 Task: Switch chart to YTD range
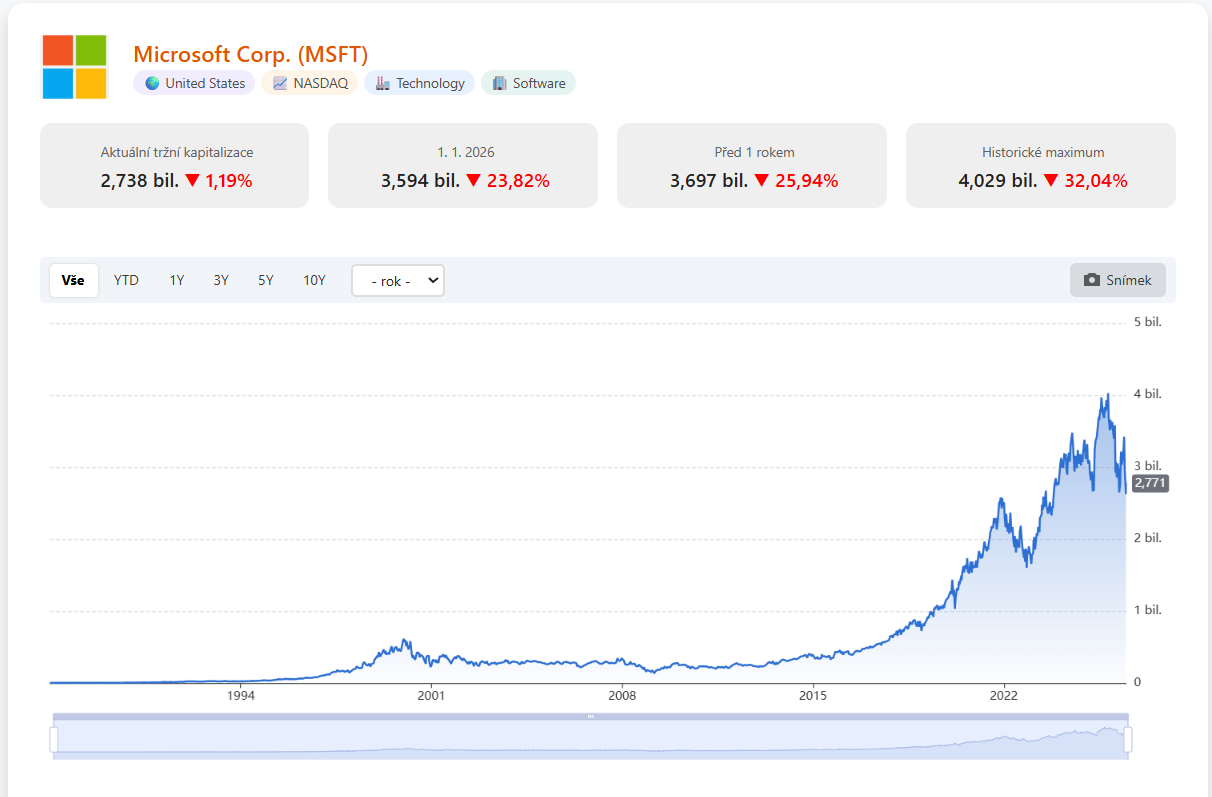point(126,280)
